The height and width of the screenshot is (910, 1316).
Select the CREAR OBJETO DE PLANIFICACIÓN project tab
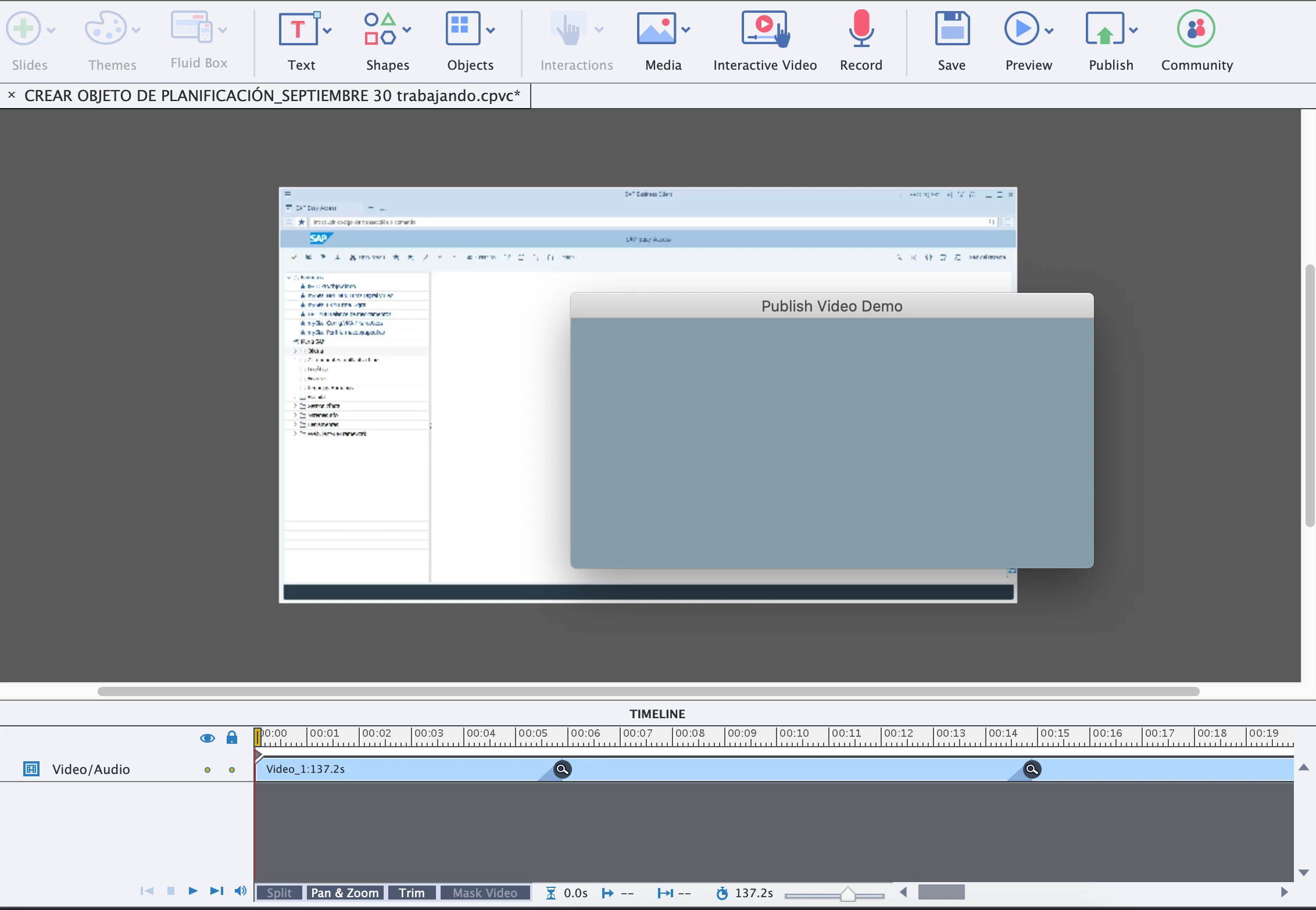271,95
